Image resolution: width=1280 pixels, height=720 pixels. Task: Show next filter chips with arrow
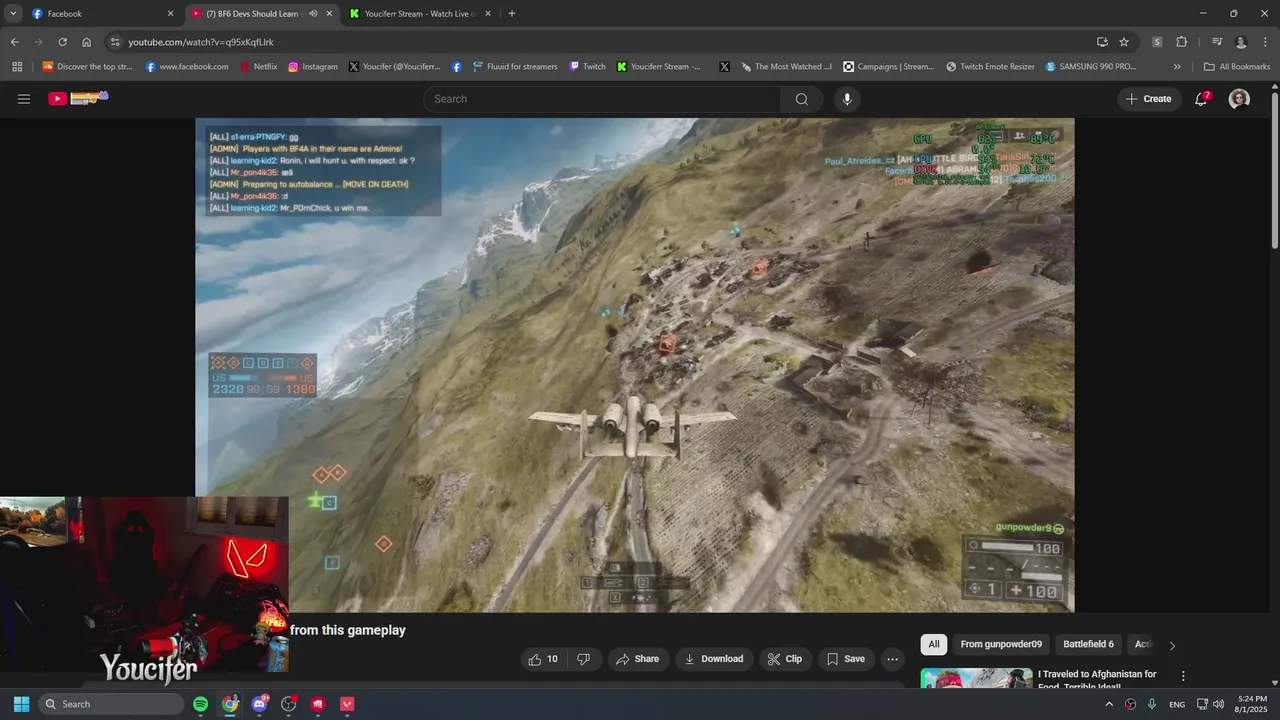1172,645
